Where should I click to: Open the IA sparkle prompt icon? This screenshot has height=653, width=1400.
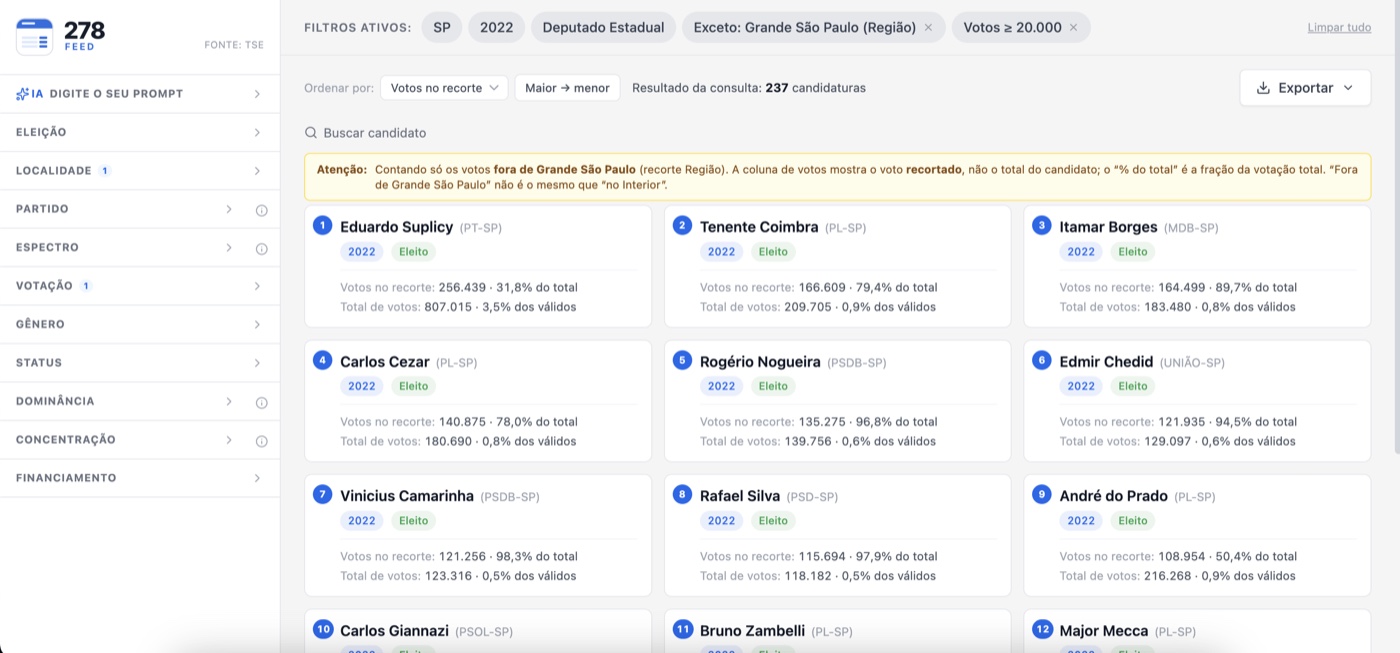(22, 94)
